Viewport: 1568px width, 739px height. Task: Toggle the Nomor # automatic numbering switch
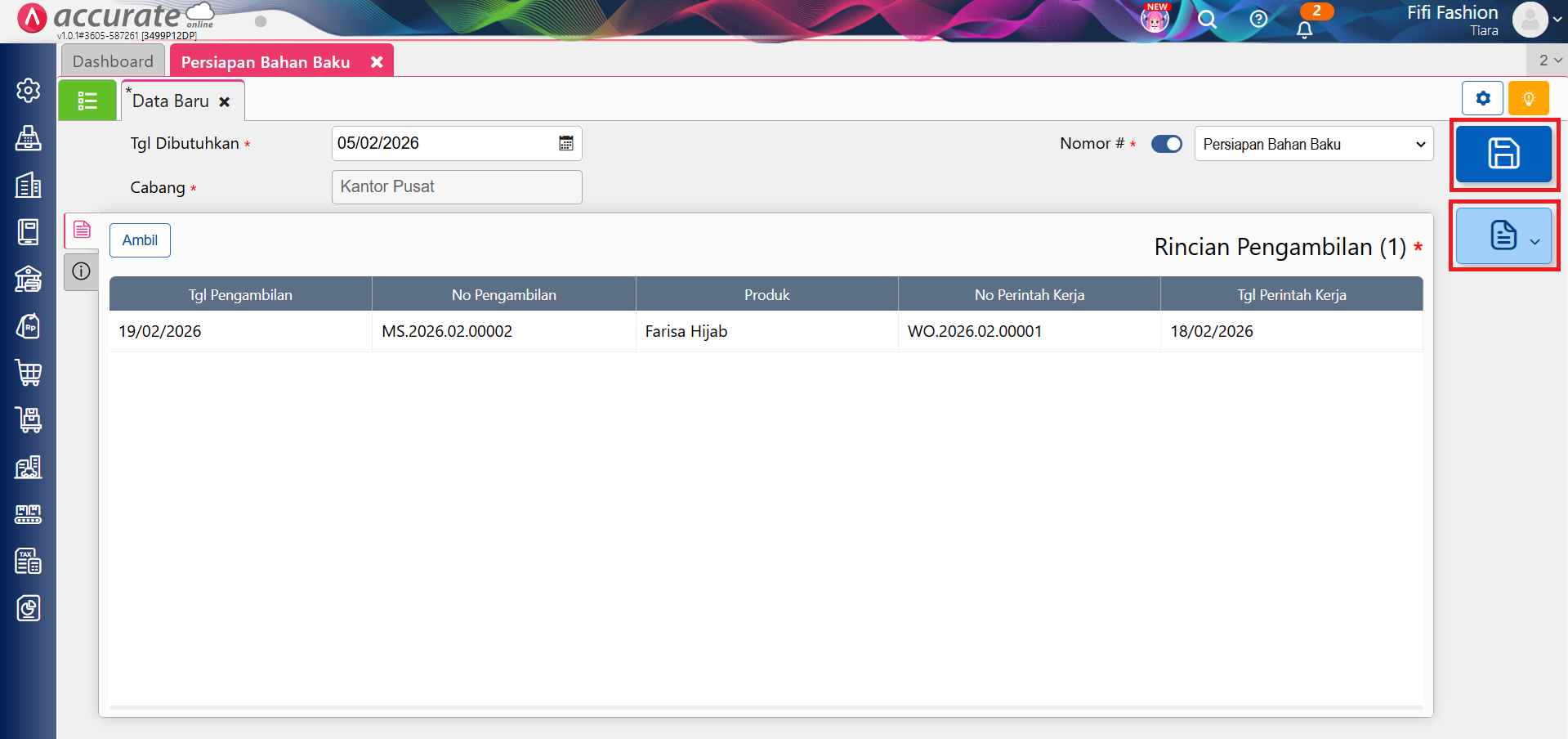pos(1166,144)
